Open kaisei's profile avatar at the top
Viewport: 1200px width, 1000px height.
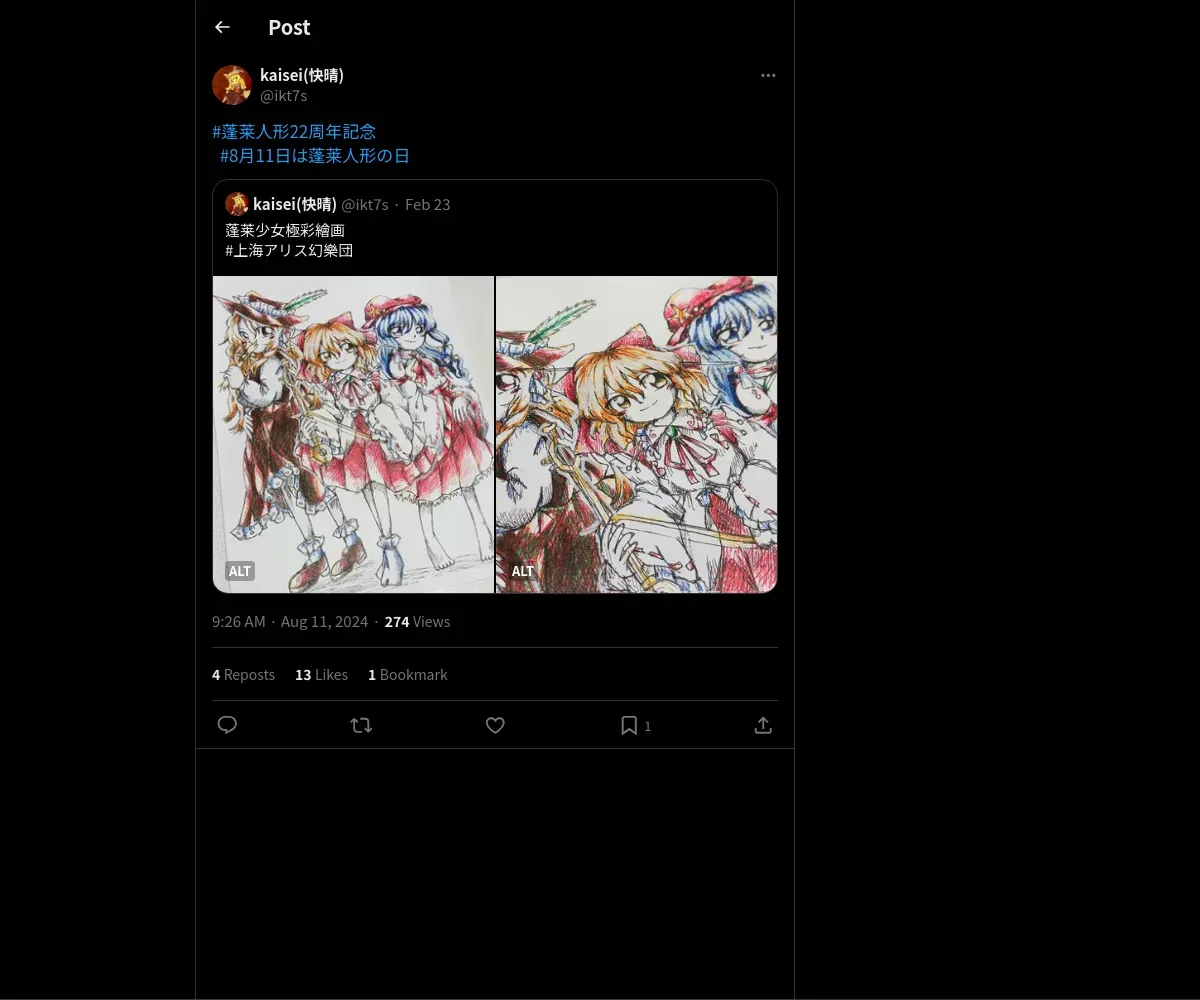232,85
